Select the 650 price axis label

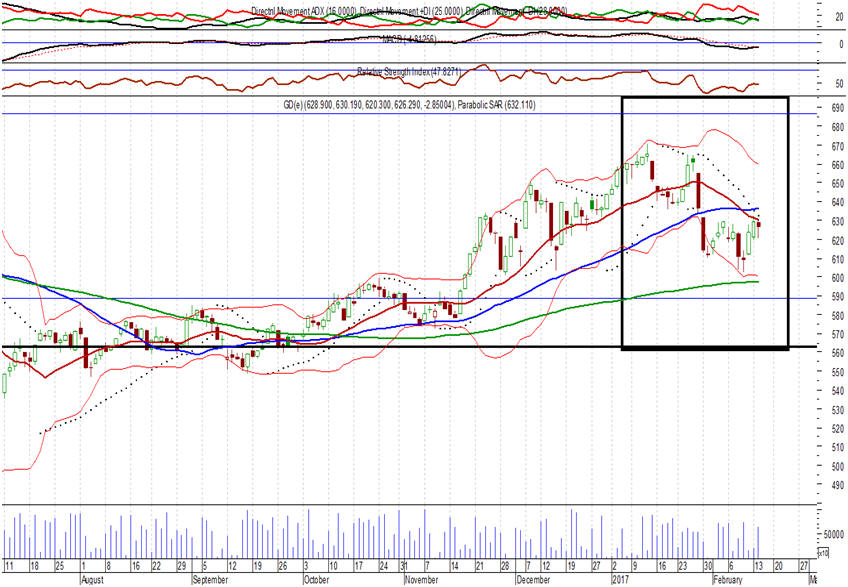pos(838,183)
